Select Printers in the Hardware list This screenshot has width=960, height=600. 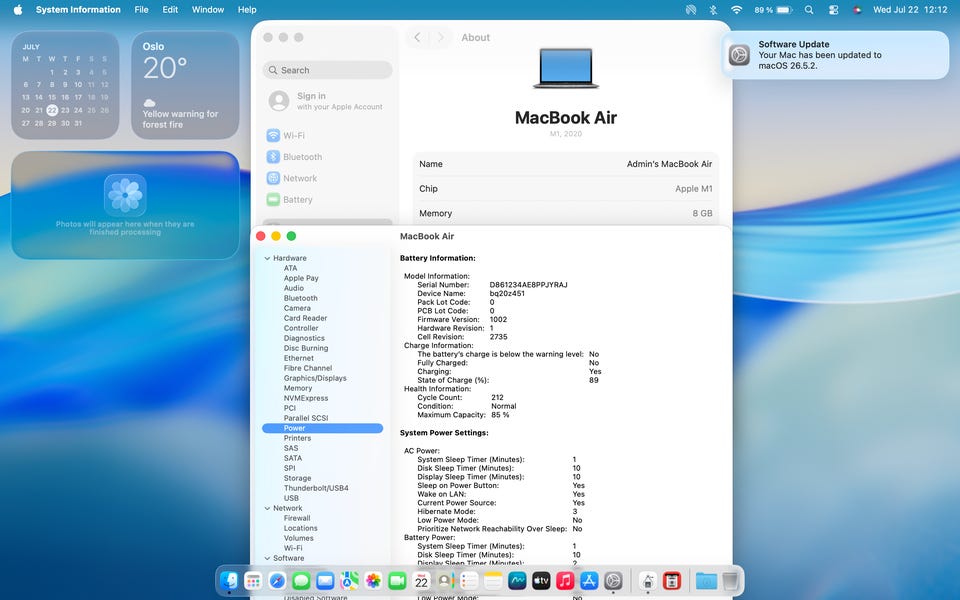pos(297,438)
